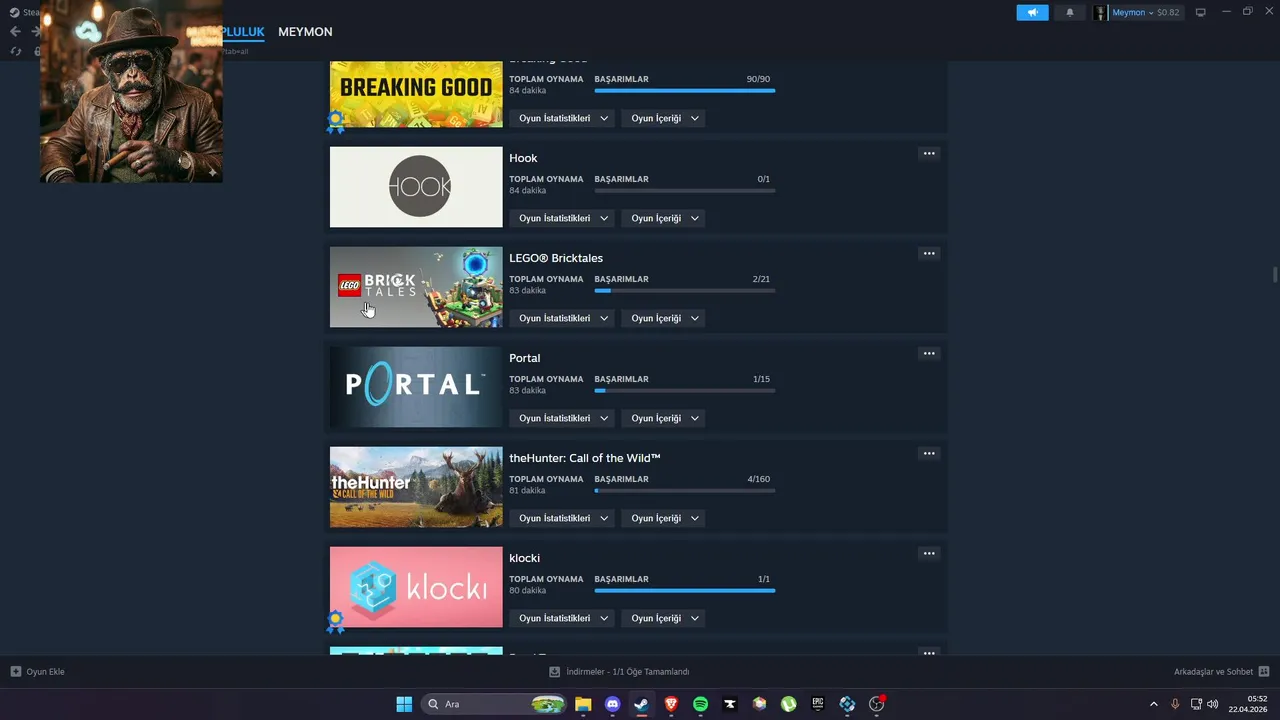Screen dimensions: 1280x720
Task: Open OBS Studio from taskbar
Action: click(876, 704)
